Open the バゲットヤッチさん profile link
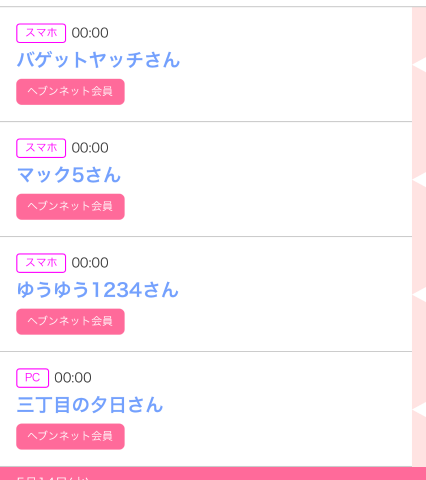426x480 pixels. point(98,60)
